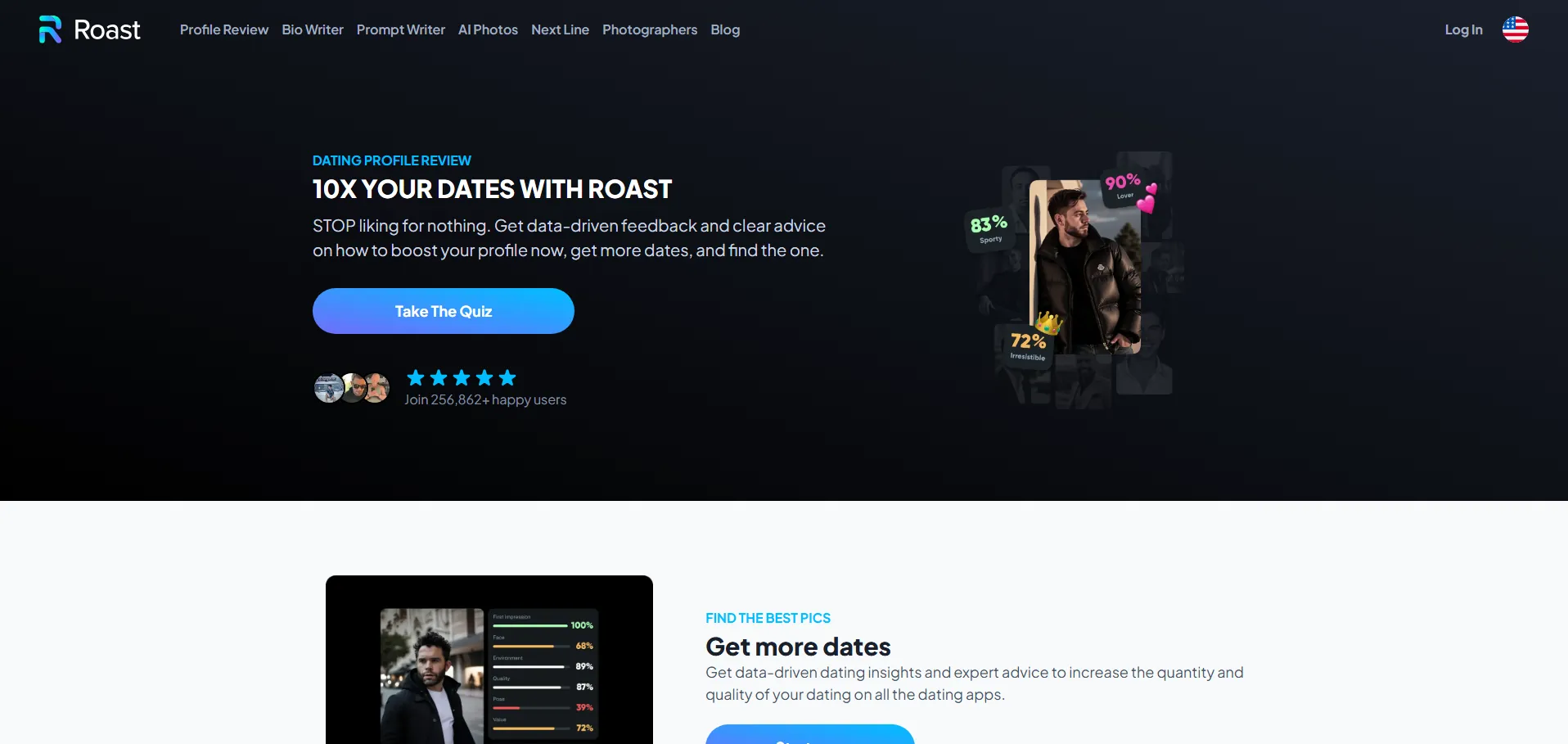The image size is (1568, 744).
Task: Click the hero man in jacket photo
Action: (x=1085, y=267)
